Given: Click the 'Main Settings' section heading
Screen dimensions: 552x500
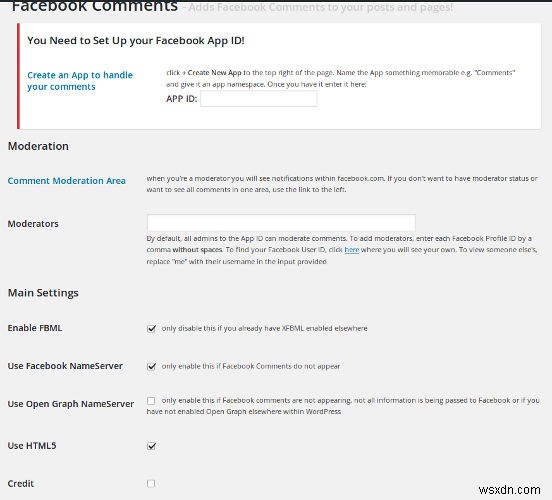Looking at the screenshot, I should pos(43,293).
